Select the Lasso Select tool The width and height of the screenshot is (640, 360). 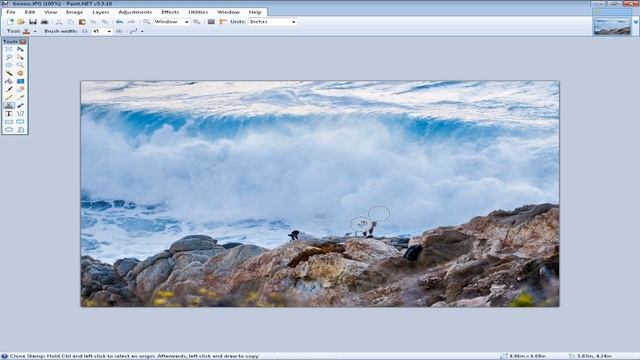pyautogui.click(x=9, y=57)
